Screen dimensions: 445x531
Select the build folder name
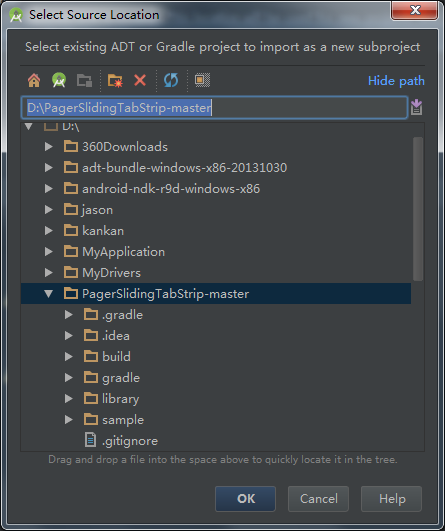pos(116,357)
